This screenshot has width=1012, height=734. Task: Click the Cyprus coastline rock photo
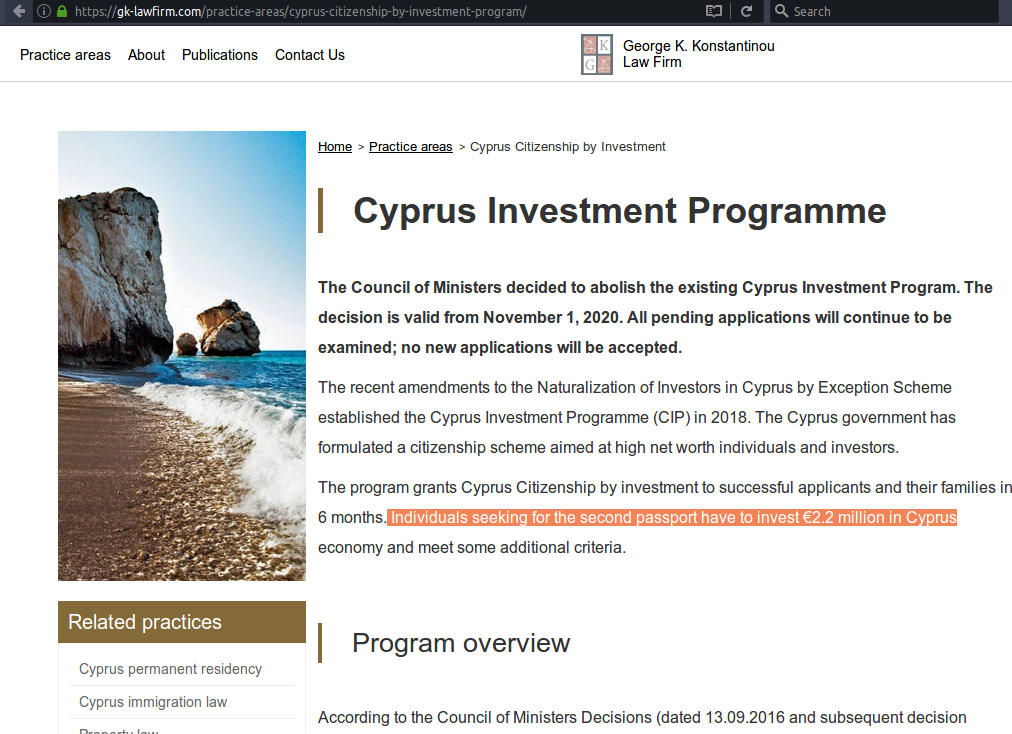coord(182,356)
